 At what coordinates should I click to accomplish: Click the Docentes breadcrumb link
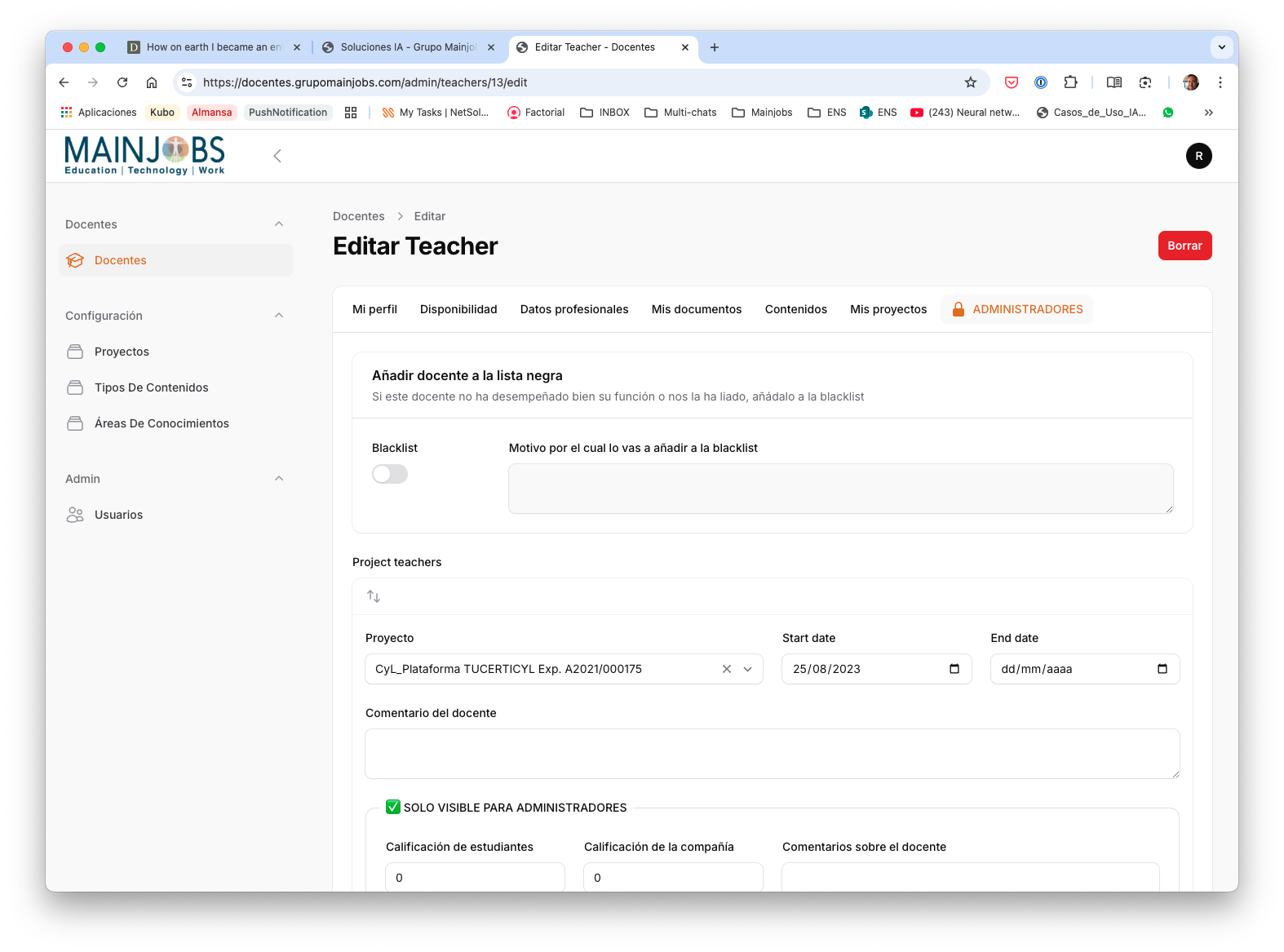(358, 216)
